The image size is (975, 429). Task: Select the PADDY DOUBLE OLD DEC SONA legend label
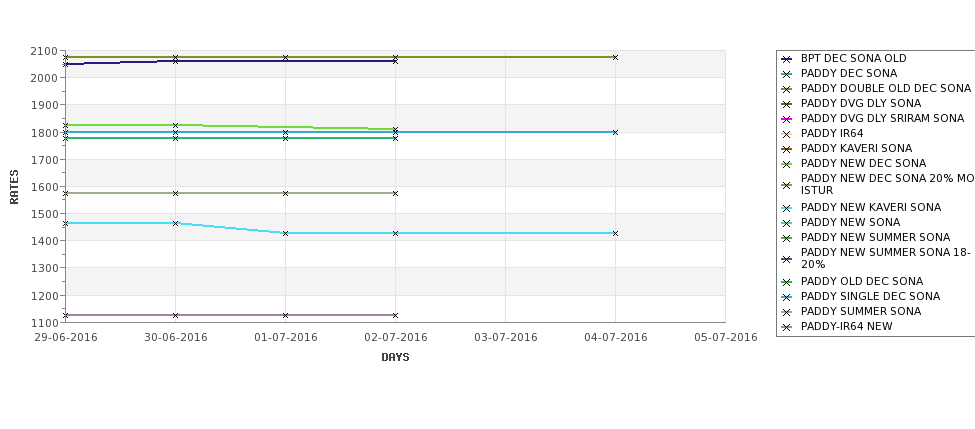coord(885,88)
